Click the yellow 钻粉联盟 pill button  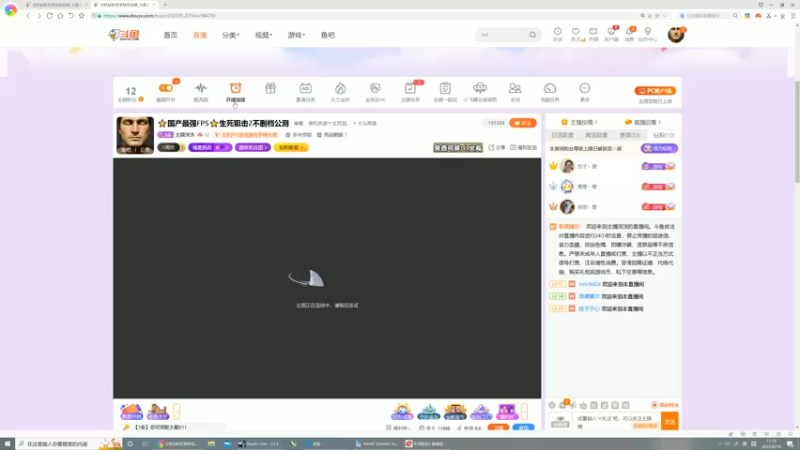click(291, 147)
